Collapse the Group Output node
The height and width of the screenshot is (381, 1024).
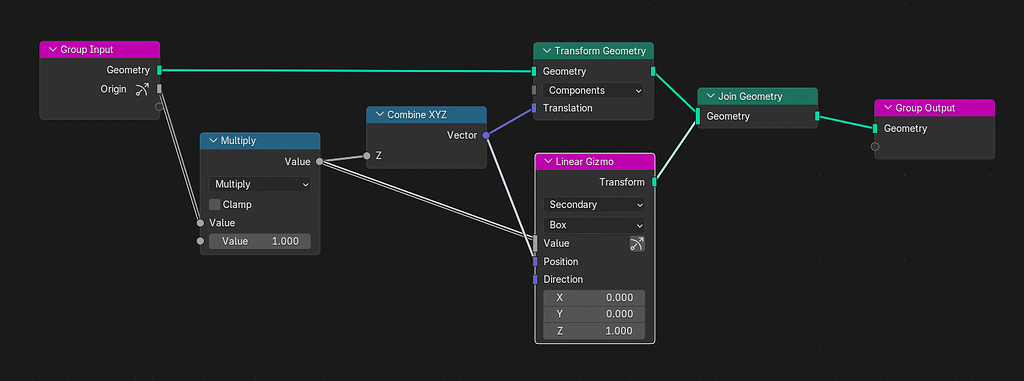(888, 108)
